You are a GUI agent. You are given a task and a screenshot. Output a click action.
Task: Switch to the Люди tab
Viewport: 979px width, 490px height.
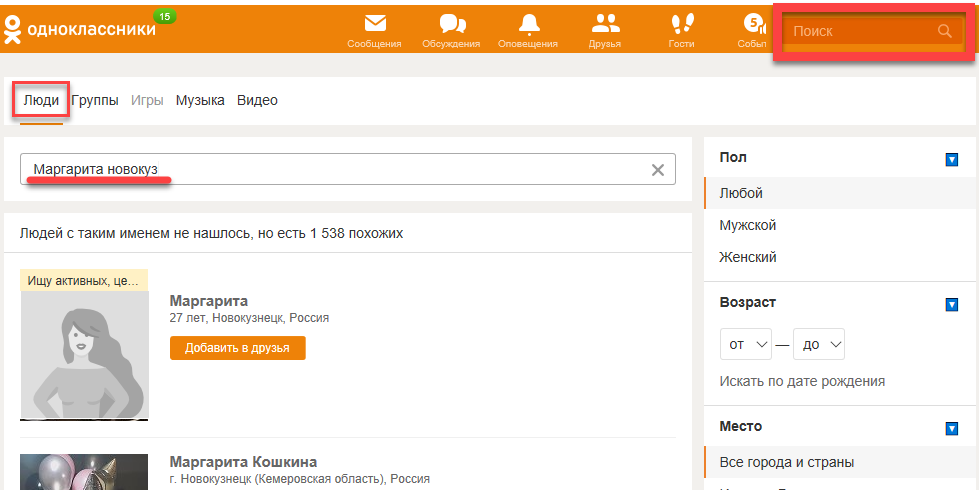(41, 100)
